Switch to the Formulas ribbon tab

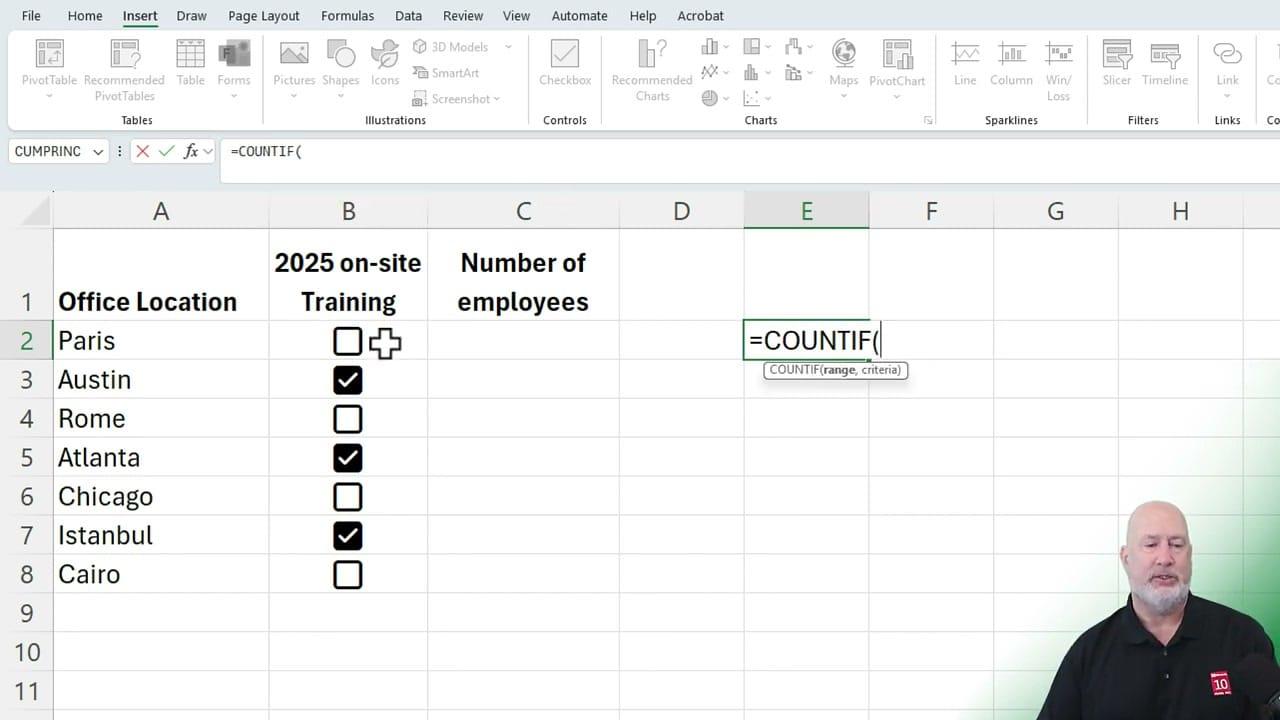(x=347, y=15)
